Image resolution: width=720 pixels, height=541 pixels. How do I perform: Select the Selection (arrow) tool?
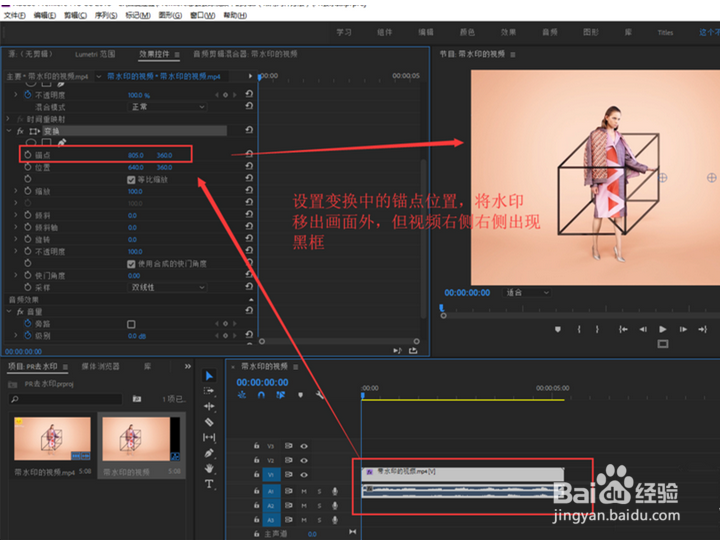pyautogui.click(x=209, y=376)
